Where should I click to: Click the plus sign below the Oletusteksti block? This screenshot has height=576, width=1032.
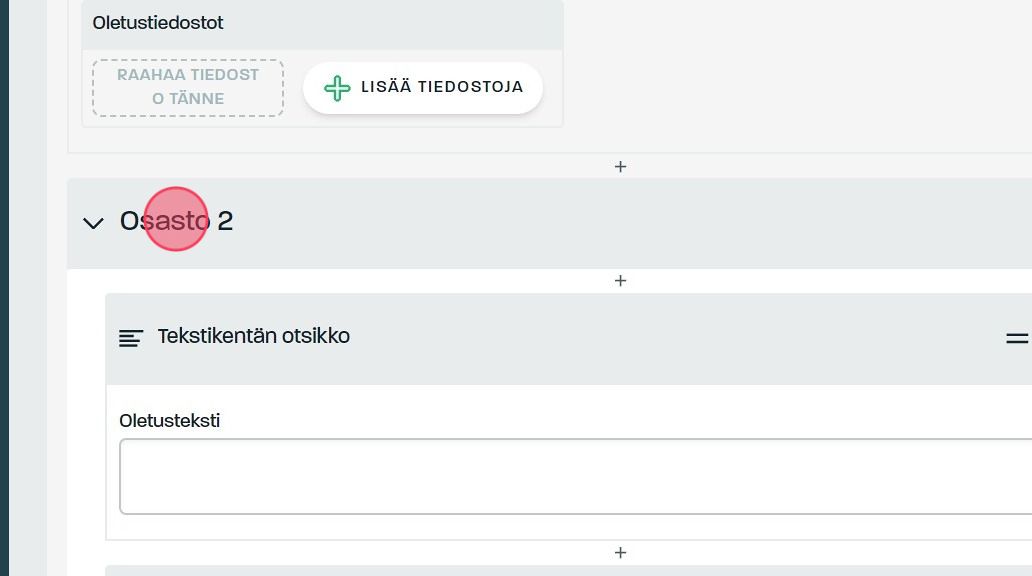tap(620, 552)
